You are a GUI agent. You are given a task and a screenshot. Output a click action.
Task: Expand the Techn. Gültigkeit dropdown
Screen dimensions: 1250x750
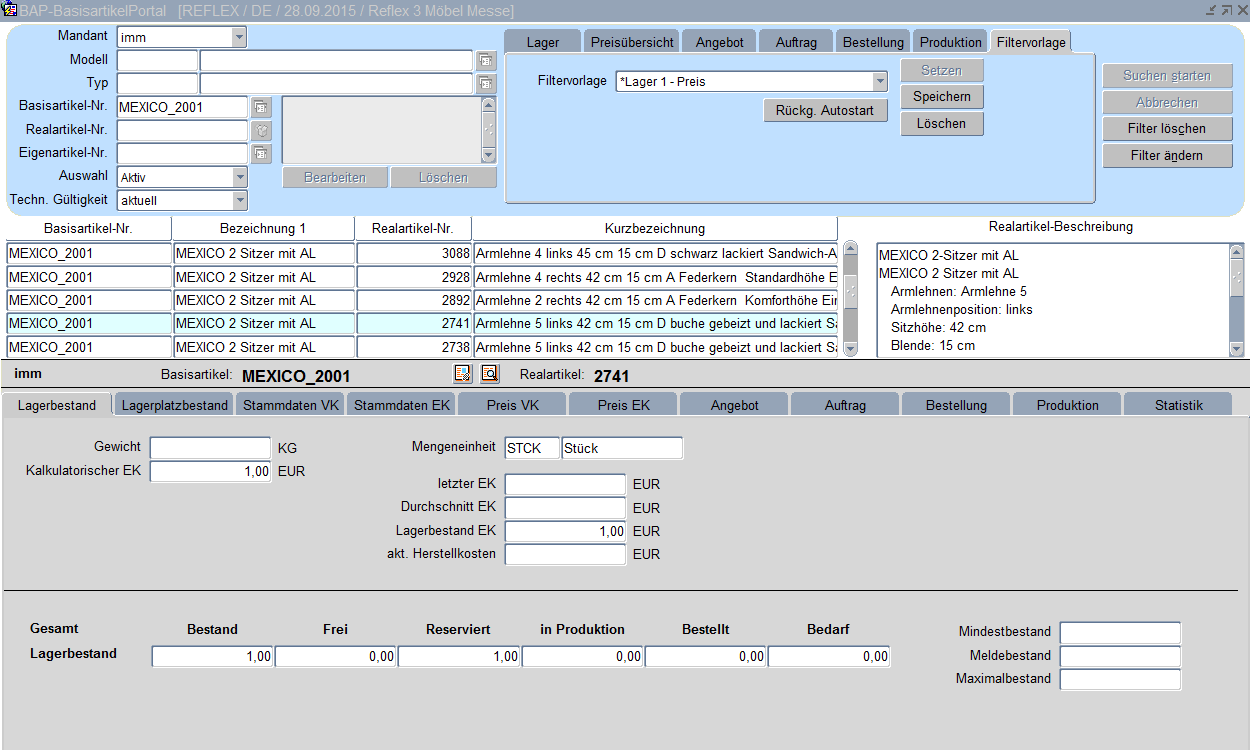(x=239, y=200)
